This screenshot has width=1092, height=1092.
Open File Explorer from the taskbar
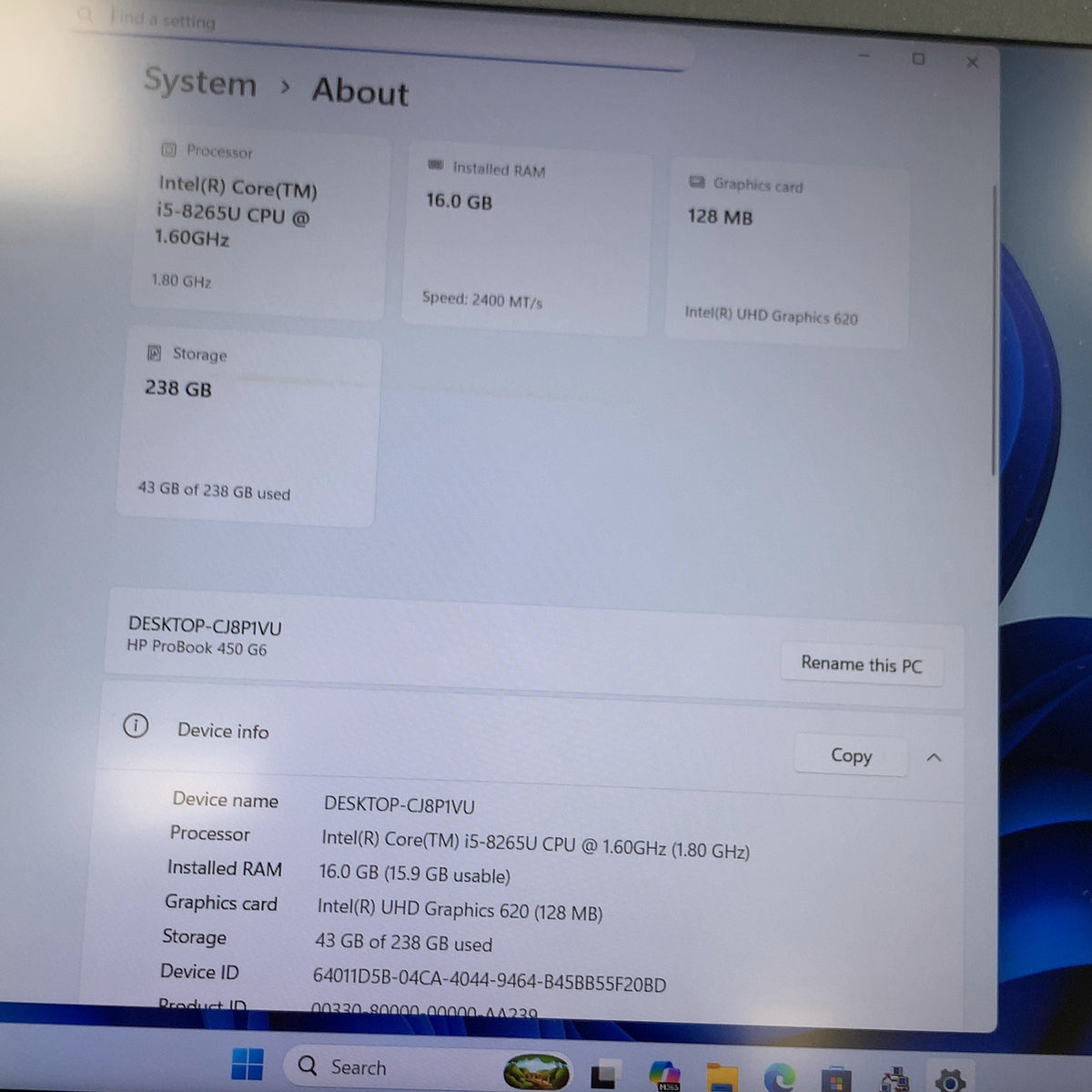click(x=723, y=1077)
